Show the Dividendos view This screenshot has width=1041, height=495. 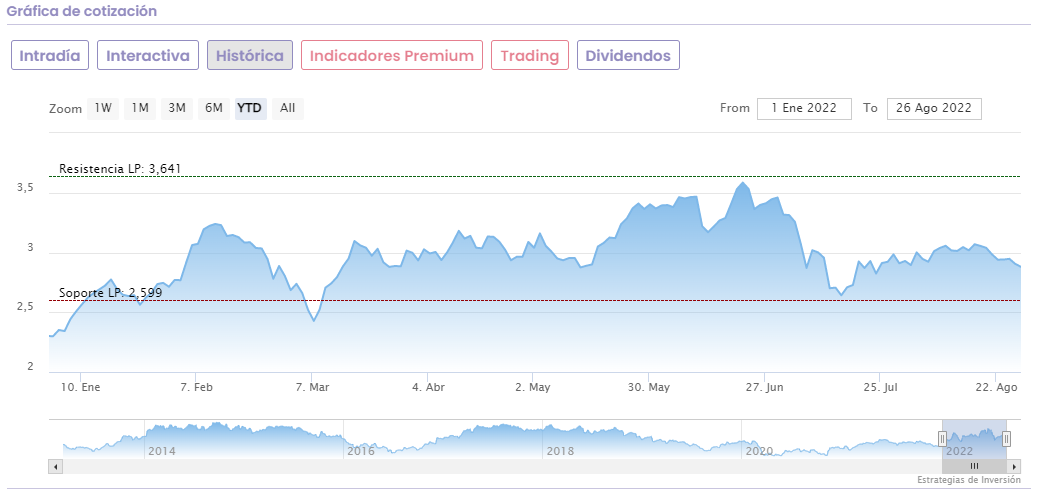pos(628,55)
